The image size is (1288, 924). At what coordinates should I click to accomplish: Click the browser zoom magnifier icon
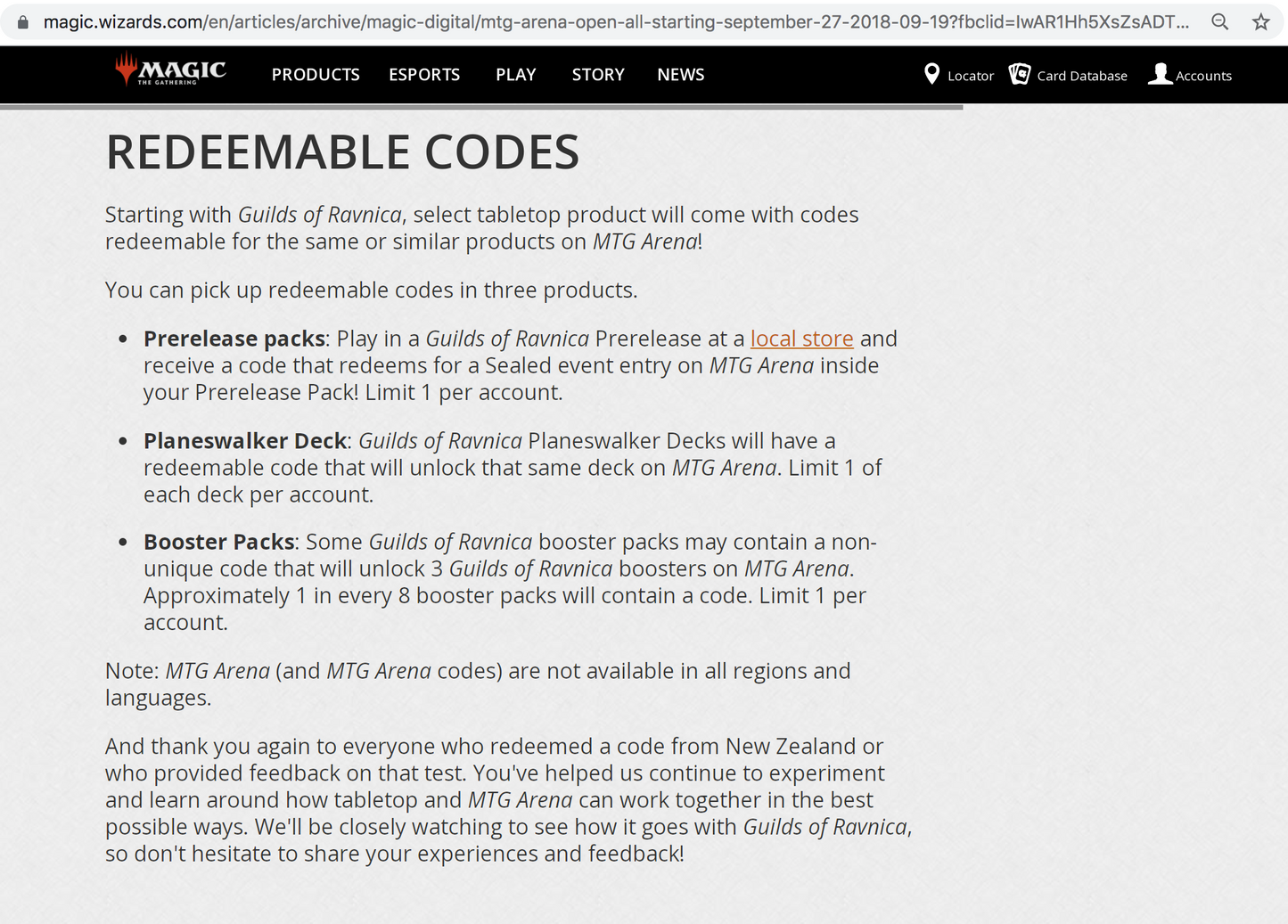point(1219,22)
